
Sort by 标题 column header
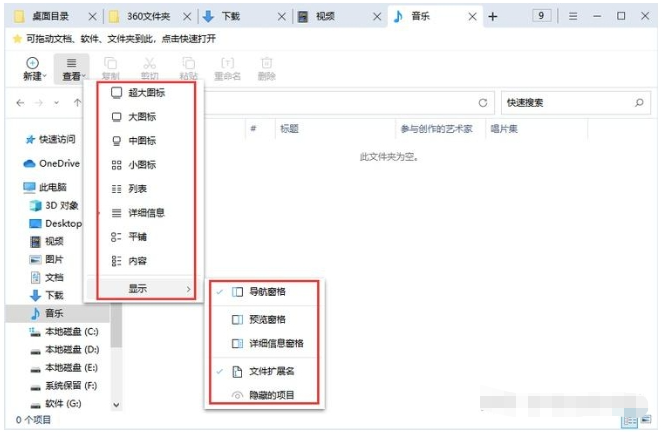click(x=290, y=129)
